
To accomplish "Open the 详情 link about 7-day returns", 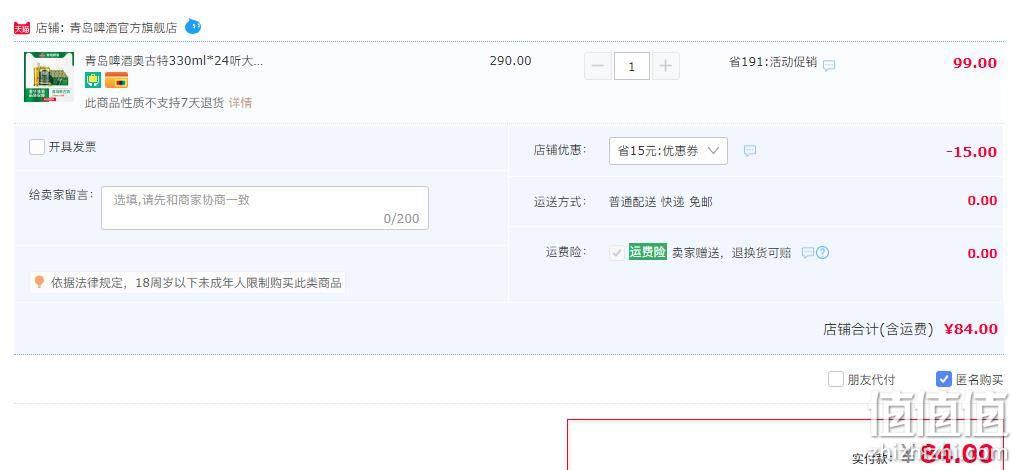I will [x=240, y=103].
